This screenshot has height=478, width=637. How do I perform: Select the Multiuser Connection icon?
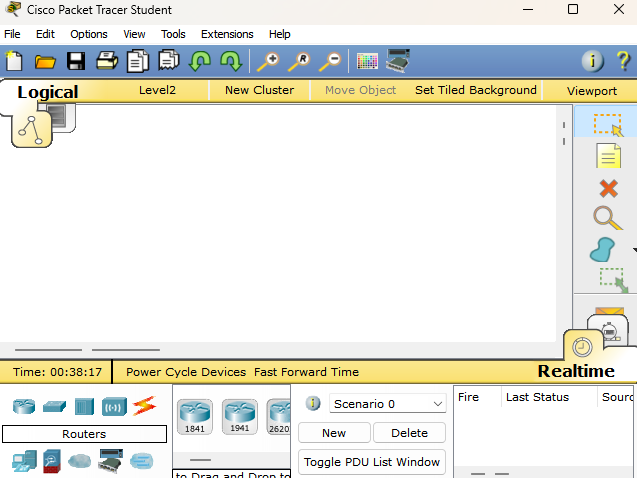[x=142, y=461]
